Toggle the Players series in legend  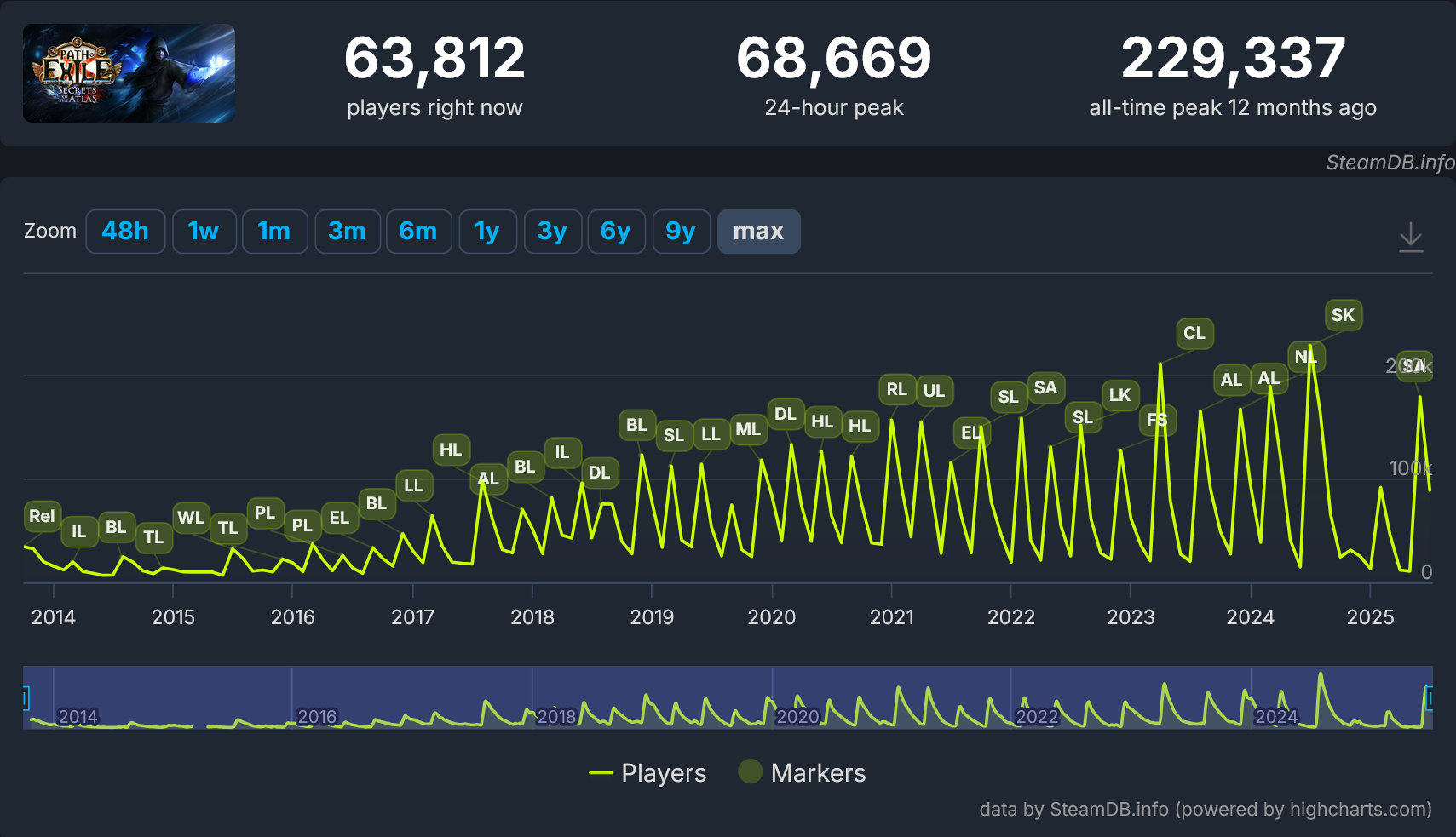tap(647, 773)
